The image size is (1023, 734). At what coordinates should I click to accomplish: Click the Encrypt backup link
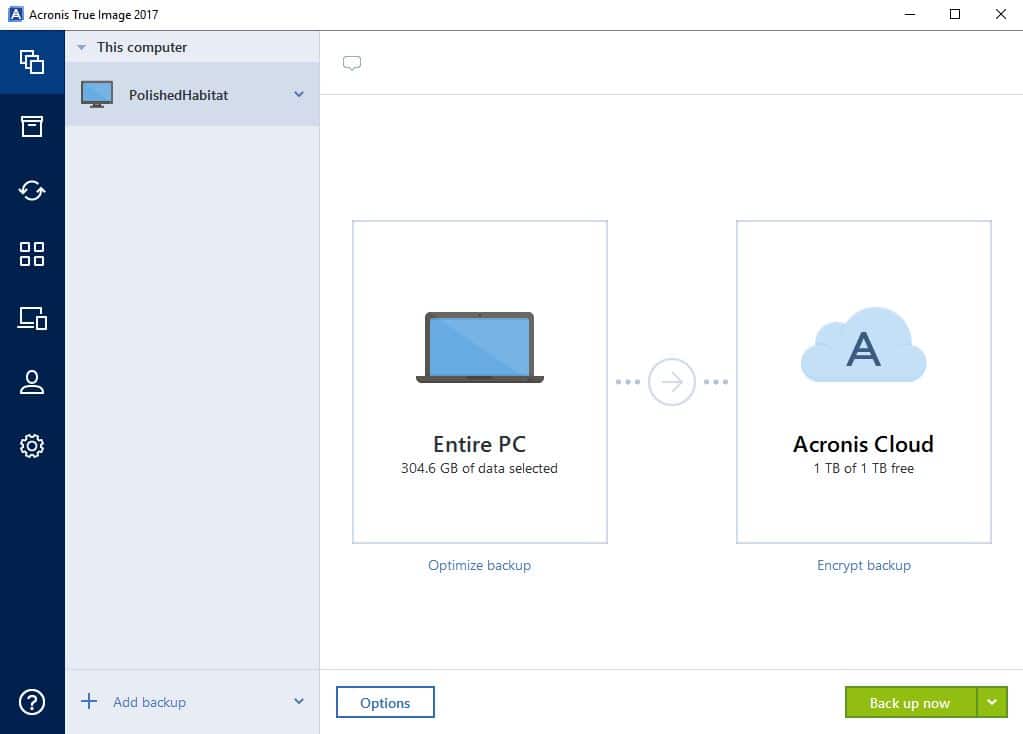pyautogui.click(x=864, y=565)
